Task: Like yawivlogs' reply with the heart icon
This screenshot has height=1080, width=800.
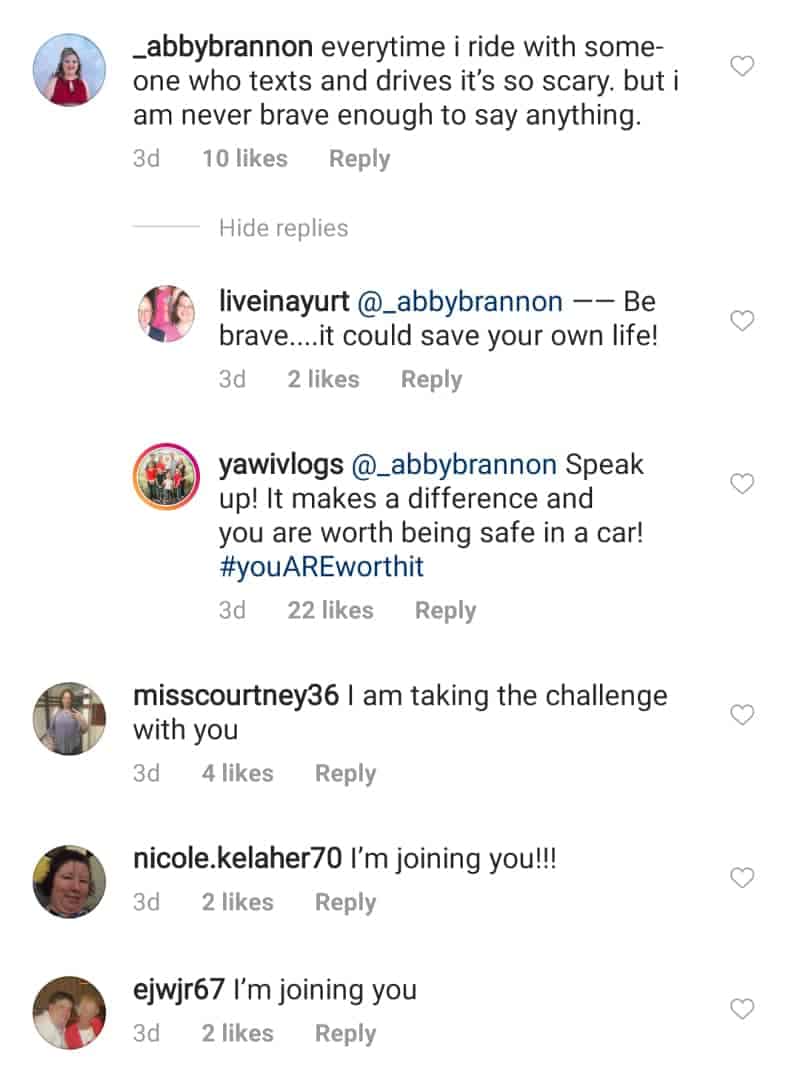Action: tap(742, 484)
